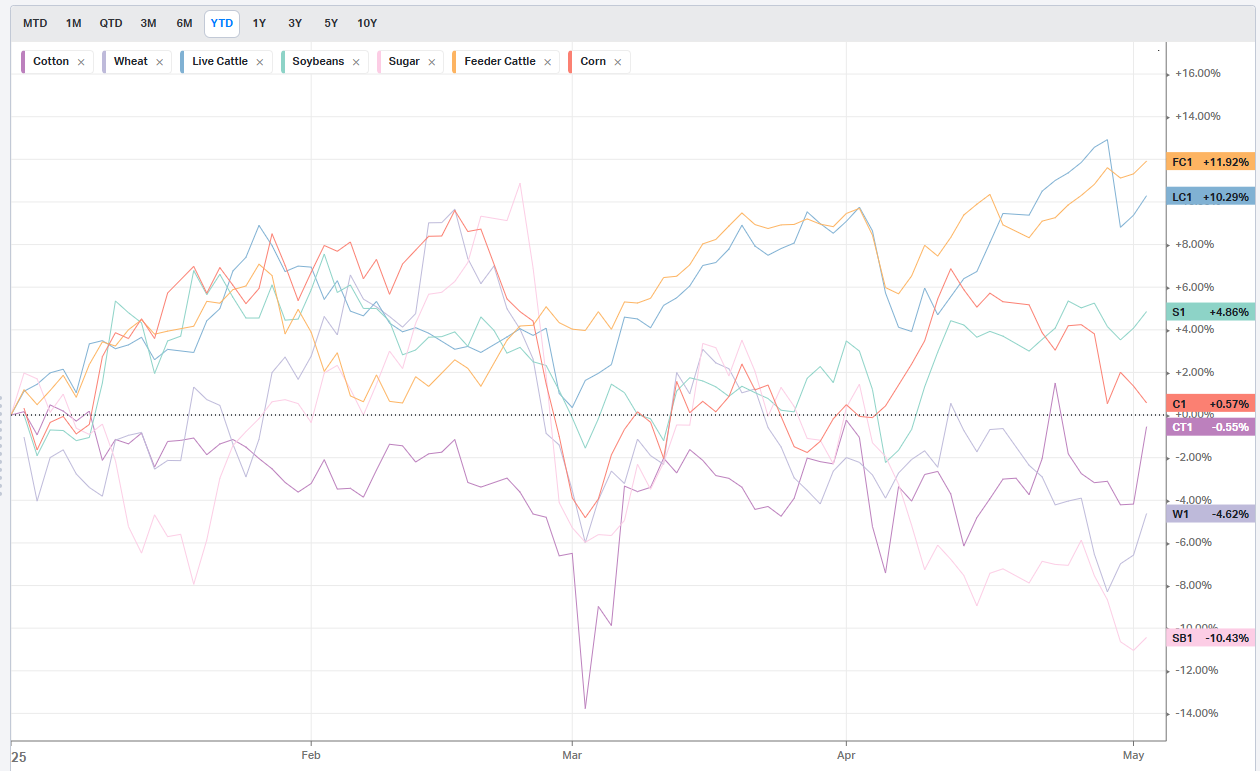Click the LC1 +10.29% value tag
Viewport: 1260px width, 771px height.
[x=1210, y=197]
